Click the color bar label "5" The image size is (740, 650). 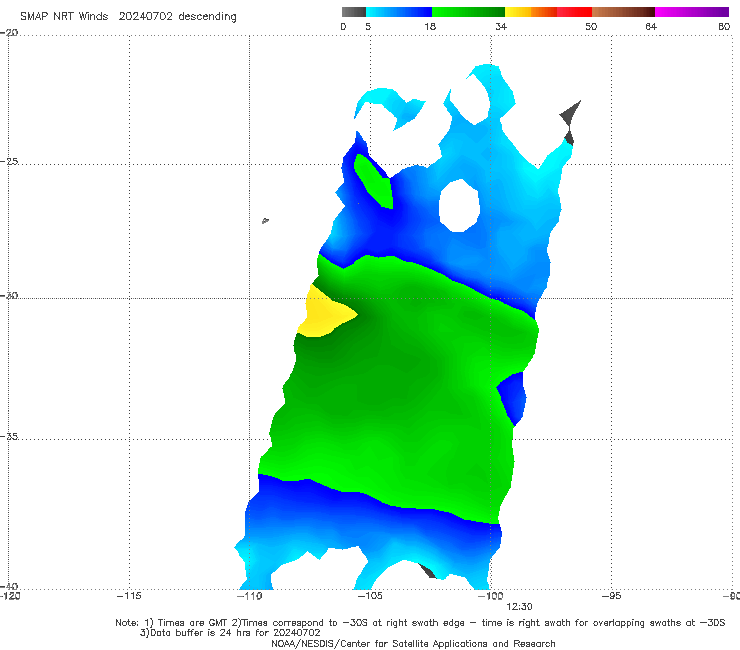pos(368,26)
